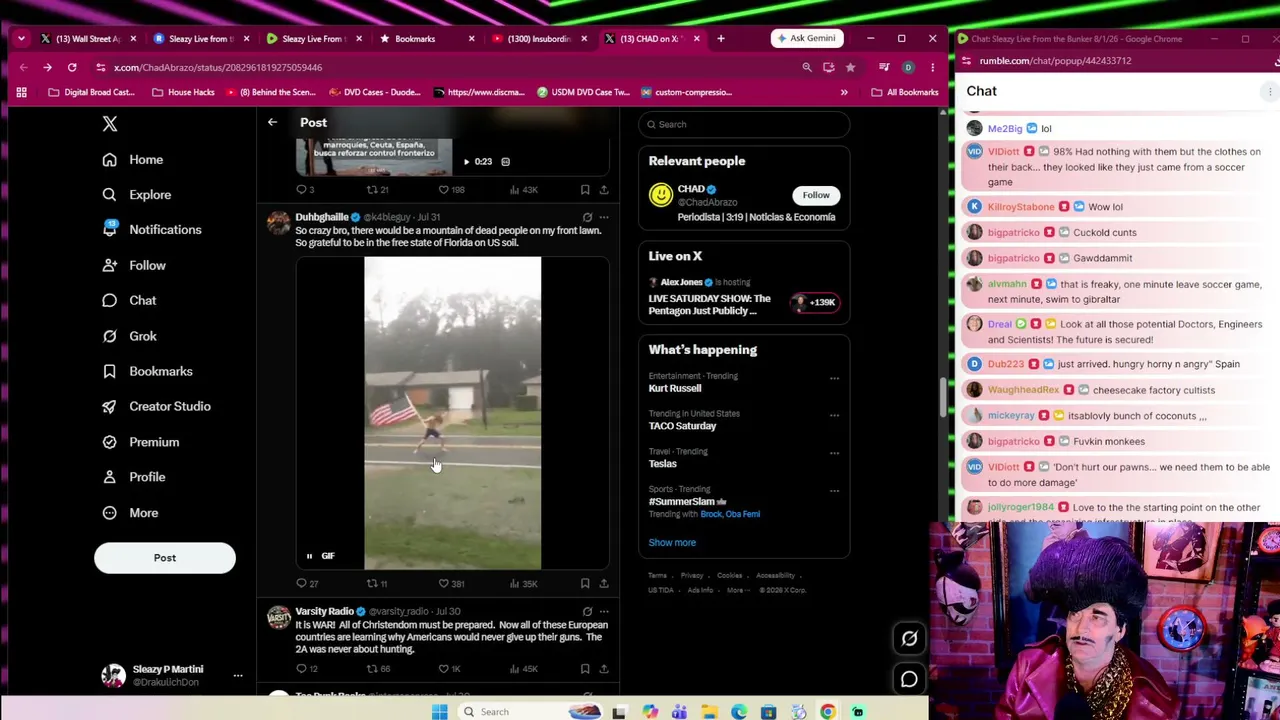1280x720 pixels.
Task: Open the Rumble chat options menu
Action: (x=1270, y=91)
